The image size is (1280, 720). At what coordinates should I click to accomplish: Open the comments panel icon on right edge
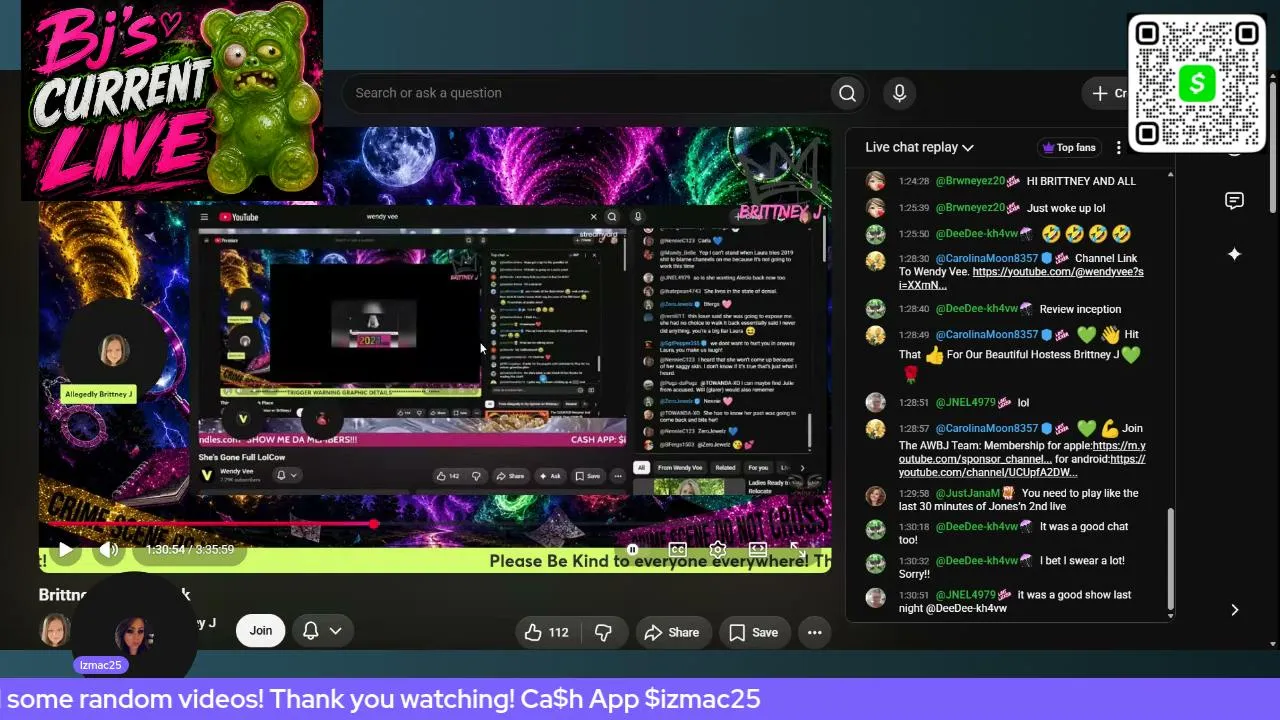[x=1234, y=201]
